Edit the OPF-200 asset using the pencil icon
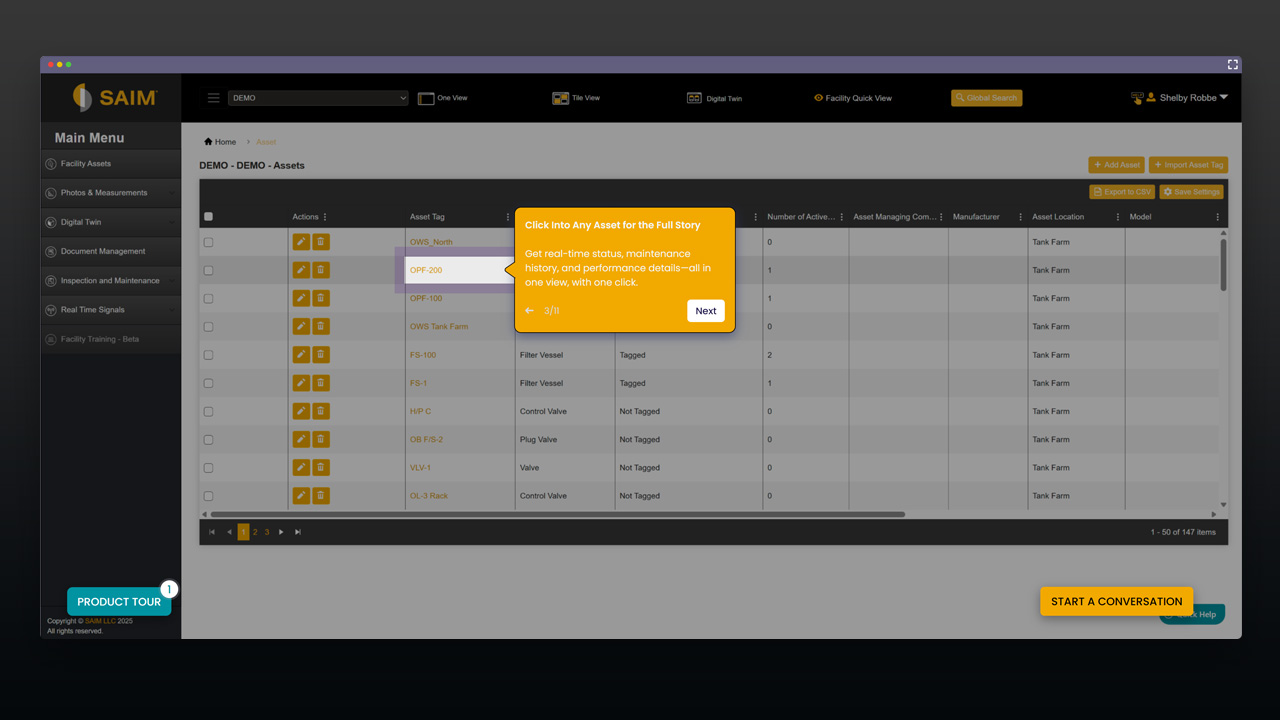Image resolution: width=1280 pixels, height=720 pixels. pos(301,270)
